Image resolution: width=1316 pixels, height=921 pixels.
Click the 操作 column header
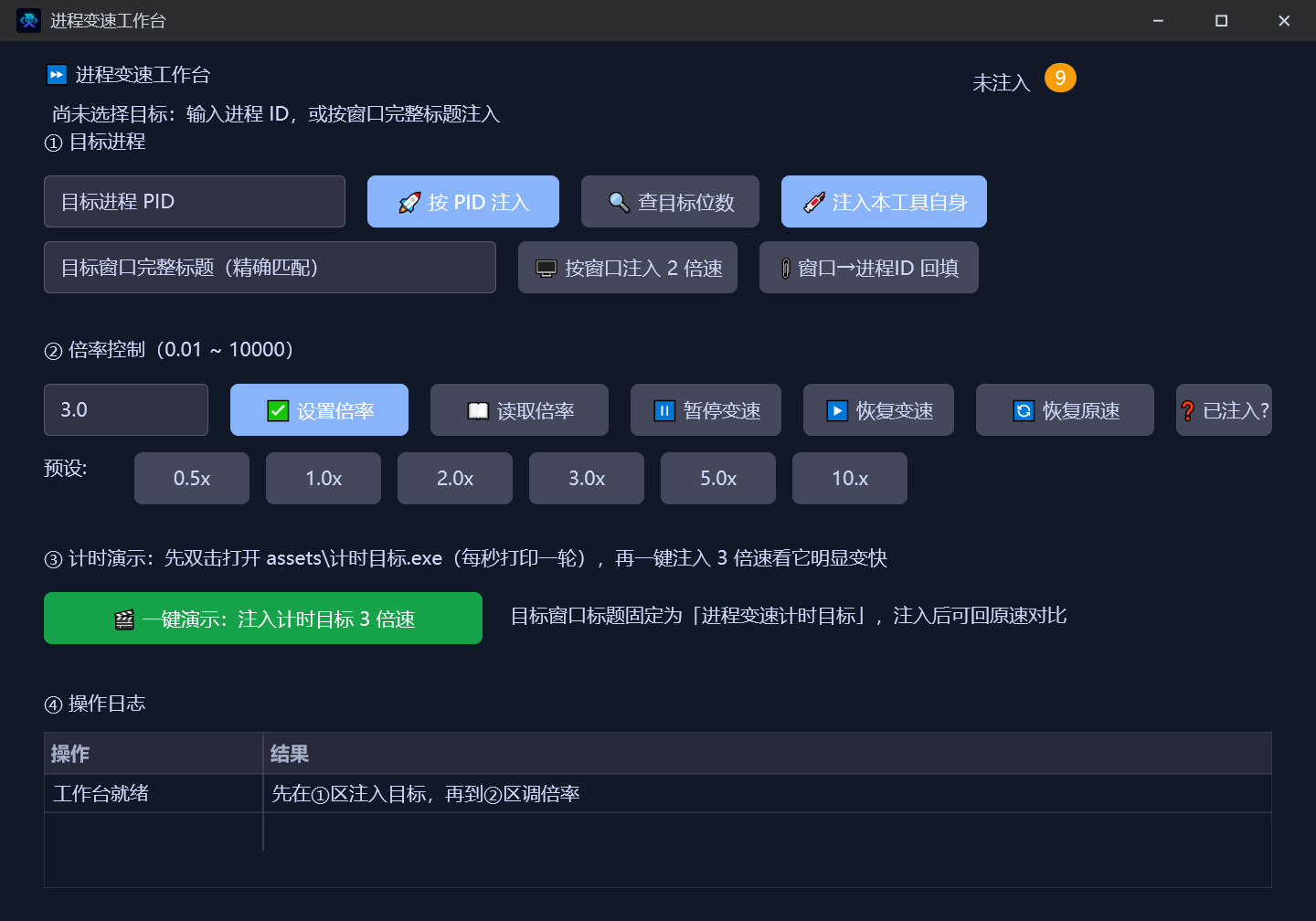[x=154, y=753]
